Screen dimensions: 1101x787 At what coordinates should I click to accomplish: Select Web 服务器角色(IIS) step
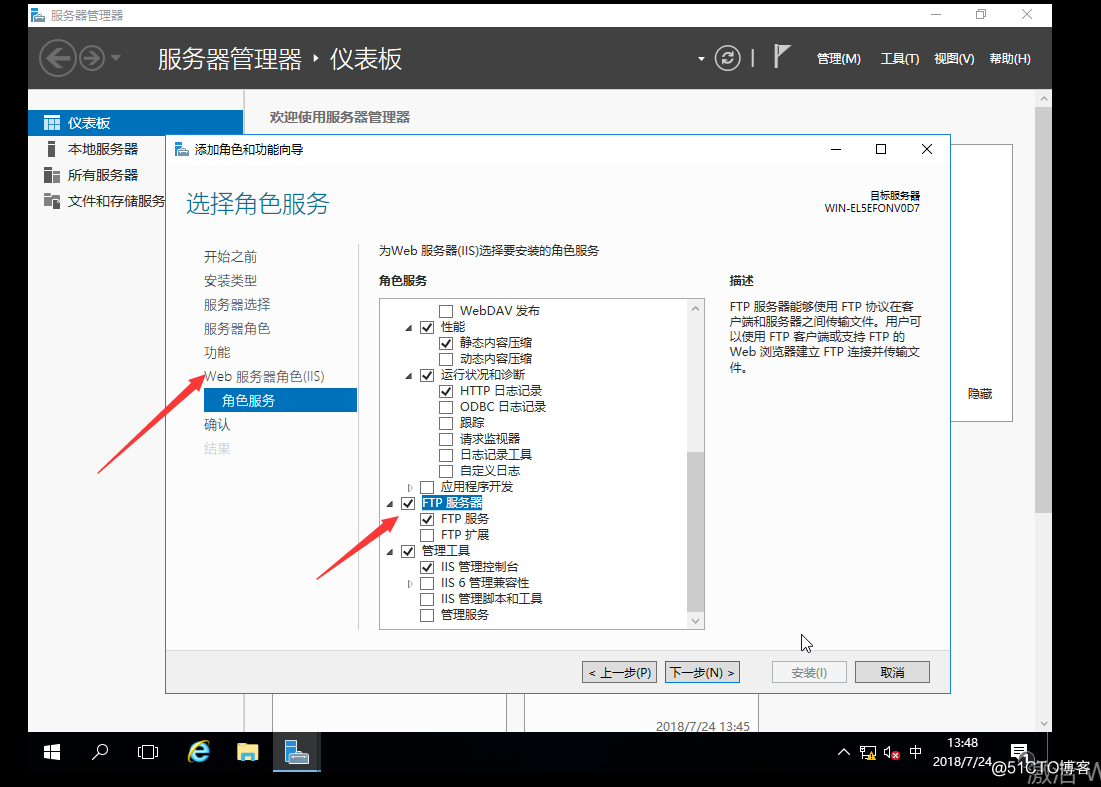[x=264, y=376]
